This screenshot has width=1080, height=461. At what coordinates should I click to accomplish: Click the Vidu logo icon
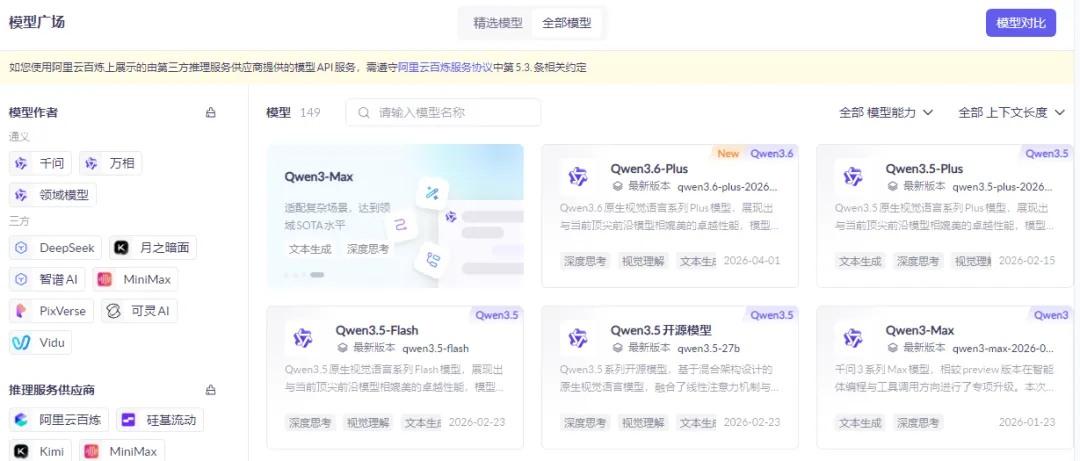point(22,342)
